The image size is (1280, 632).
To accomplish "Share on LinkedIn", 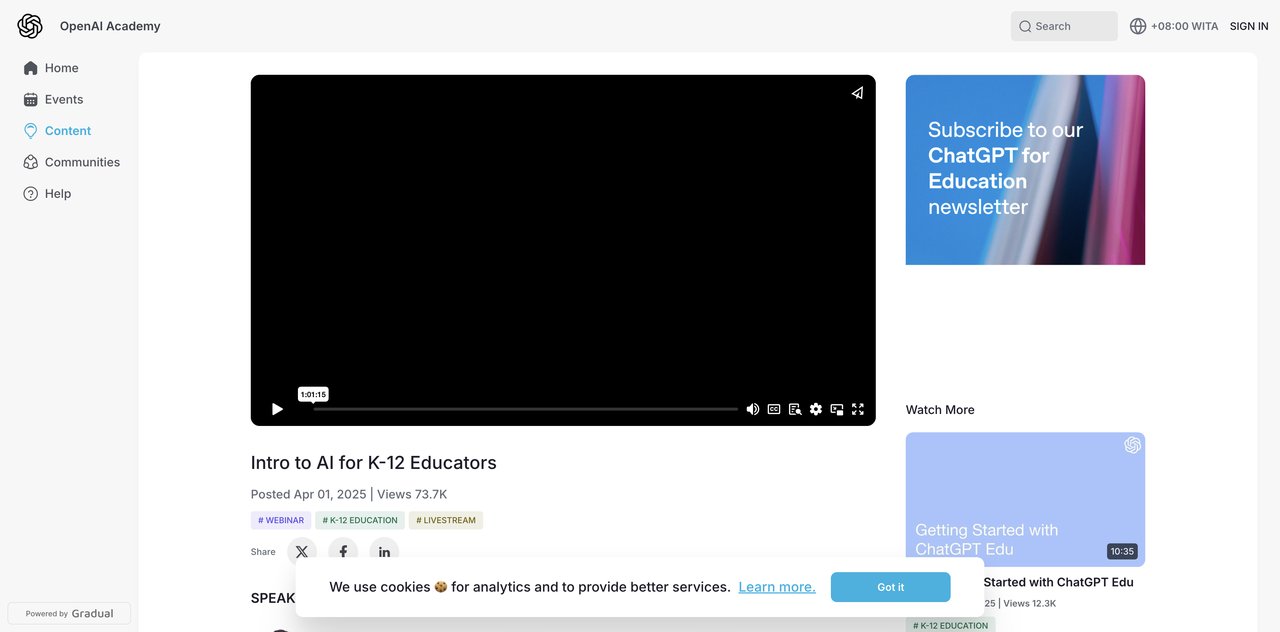I will 384,552.
